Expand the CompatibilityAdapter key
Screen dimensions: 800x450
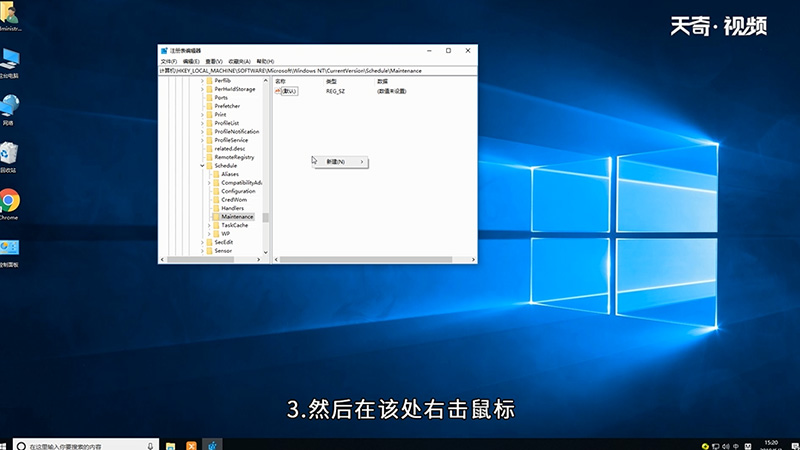(x=209, y=183)
